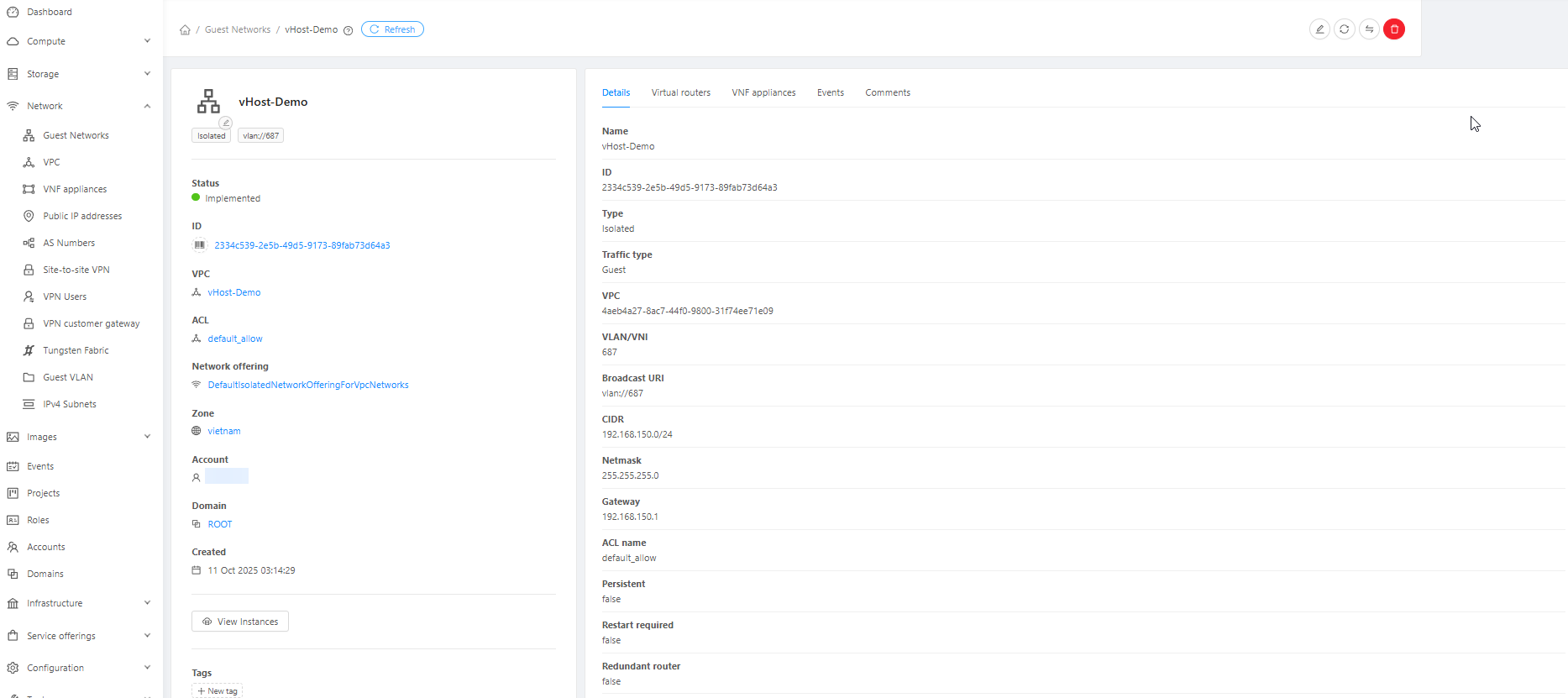Switch to the Virtual routers tab
Image resolution: width=1568 pixels, height=698 pixels.
(681, 92)
